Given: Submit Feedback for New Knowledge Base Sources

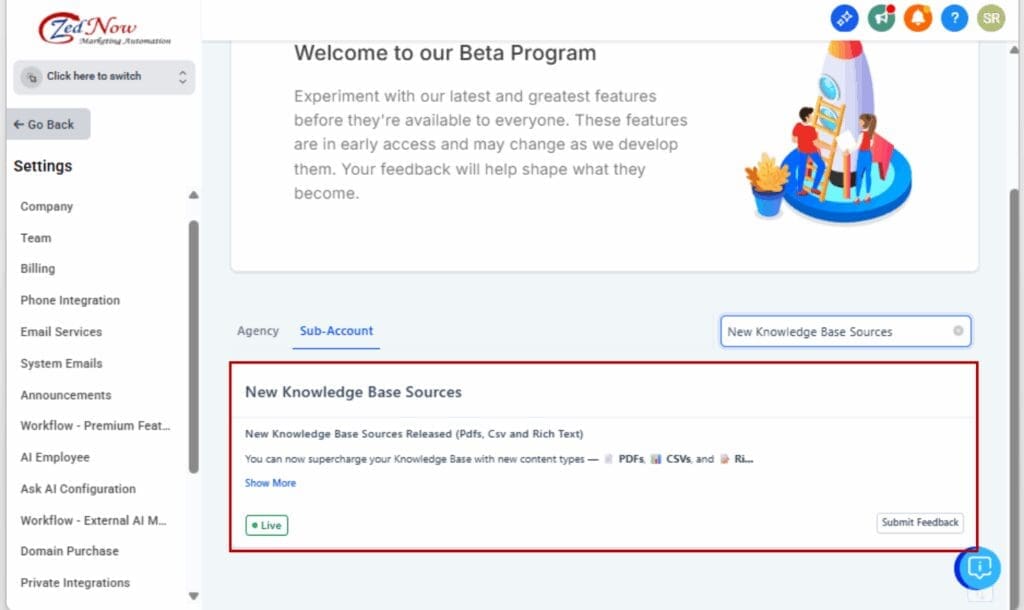Looking at the screenshot, I should pyautogui.click(x=919, y=522).
